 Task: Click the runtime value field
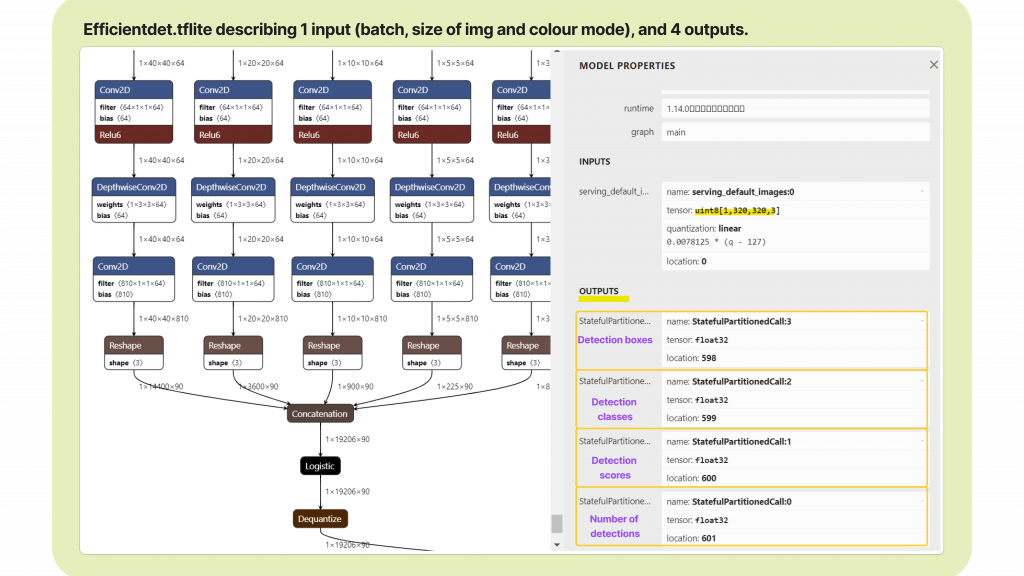pos(795,108)
